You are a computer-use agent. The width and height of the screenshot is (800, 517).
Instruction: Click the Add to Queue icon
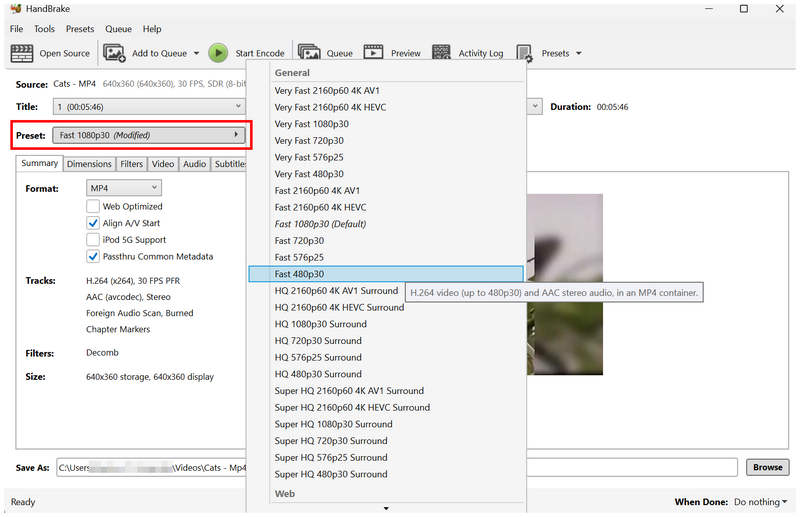tap(114, 53)
